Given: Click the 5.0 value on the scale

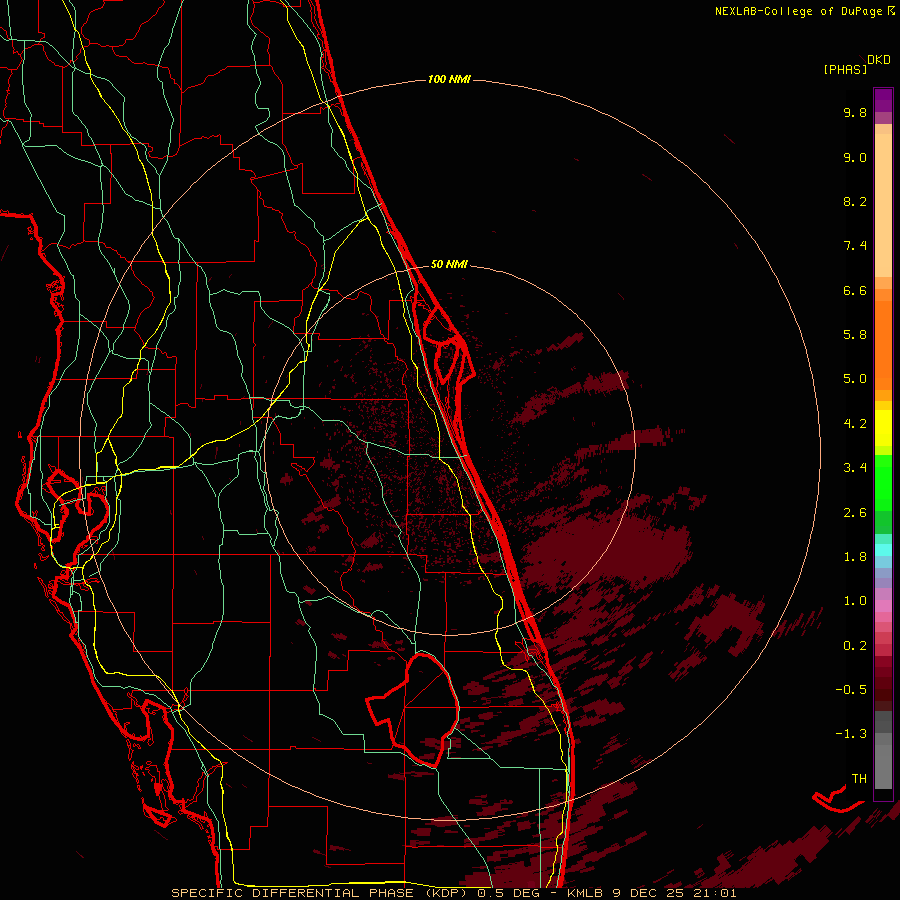Looking at the screenshot, I should [855, 379].
